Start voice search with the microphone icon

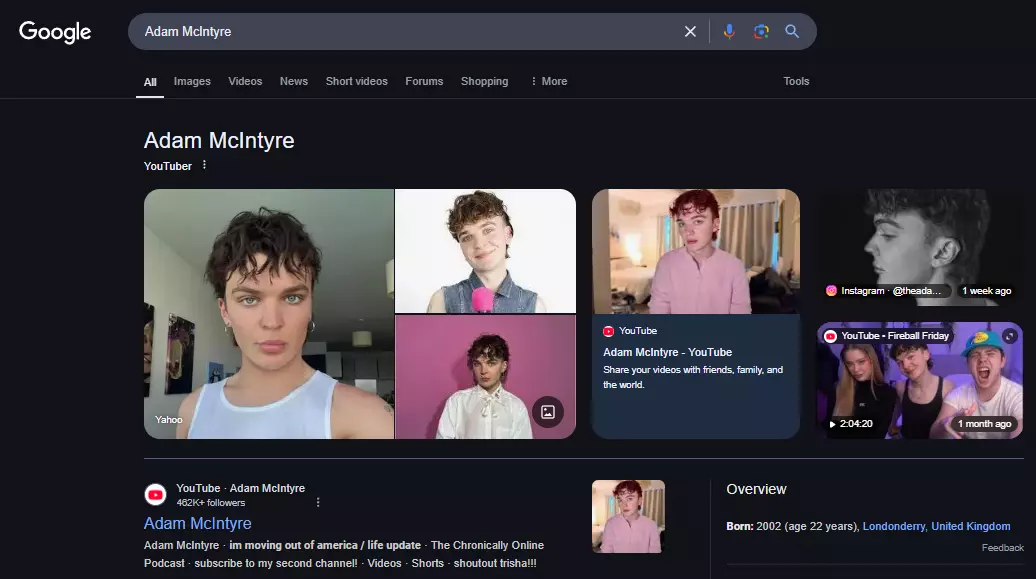click(x=729, y=32)
